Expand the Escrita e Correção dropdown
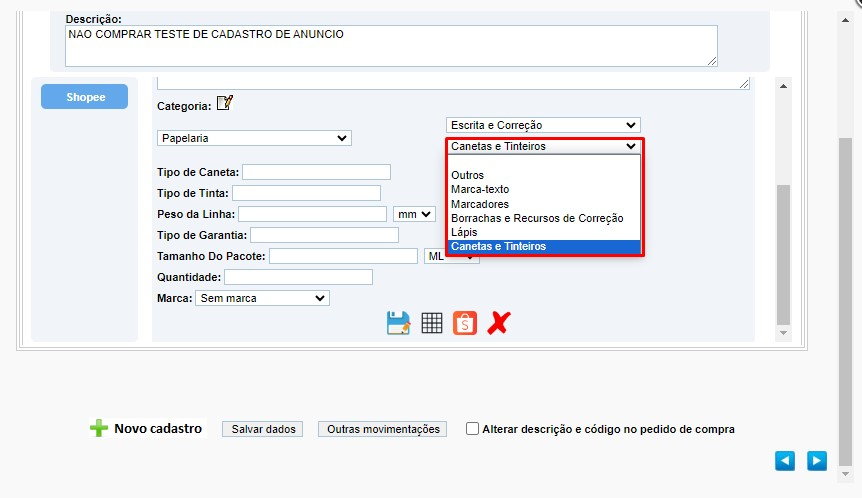Screen dimensions: 862x498 543,125
